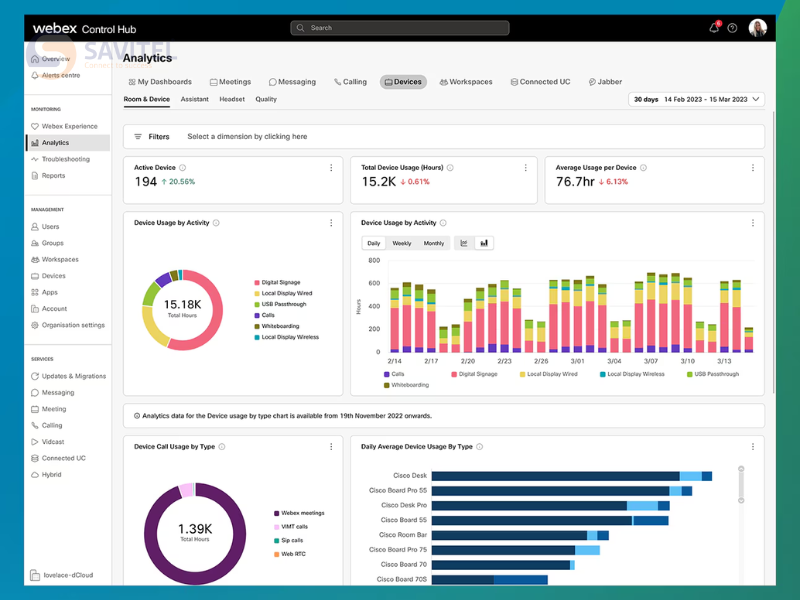Select the Weekly view toggle
The image size is (800, 600).
click(x=402, y=243)
